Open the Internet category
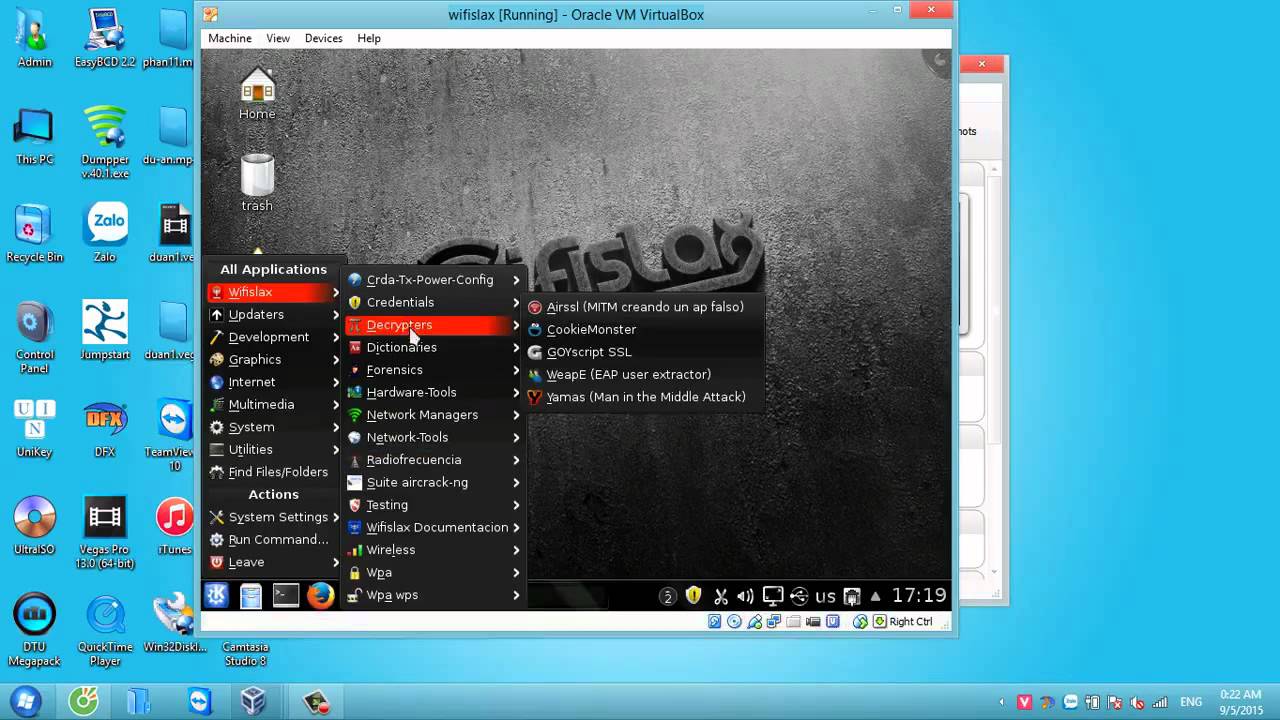 tap(273, 382)
